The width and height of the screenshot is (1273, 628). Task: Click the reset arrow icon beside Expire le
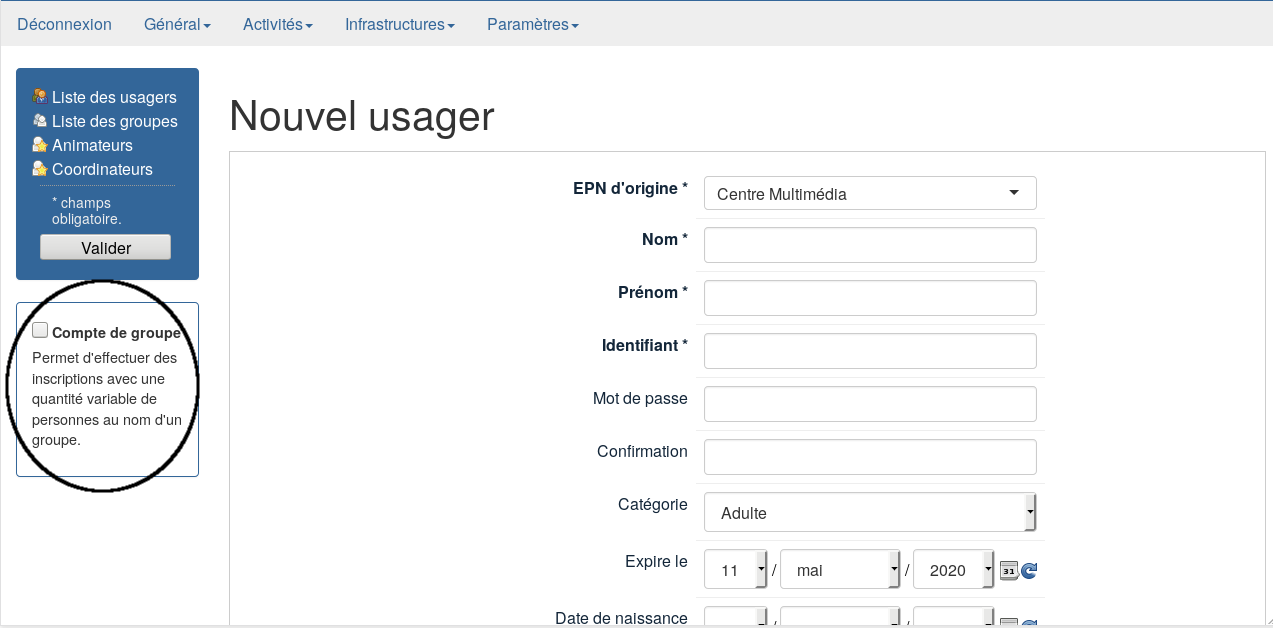click(1029, 571)
